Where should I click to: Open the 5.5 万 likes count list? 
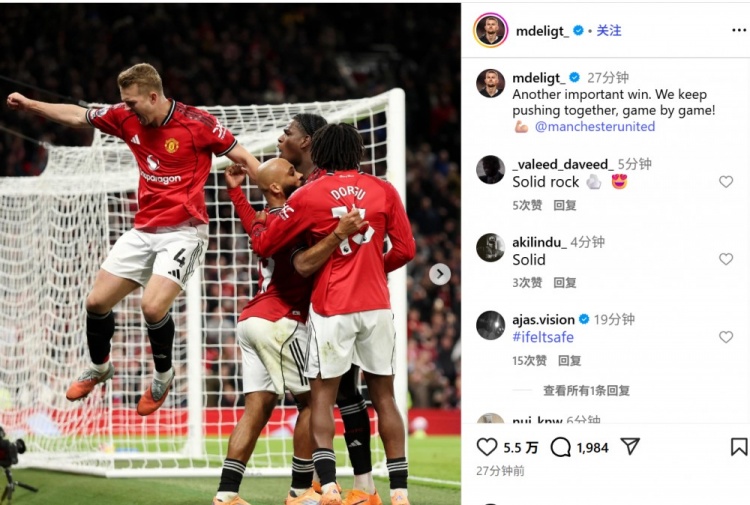pyautogui.click(x=520, y=448)
